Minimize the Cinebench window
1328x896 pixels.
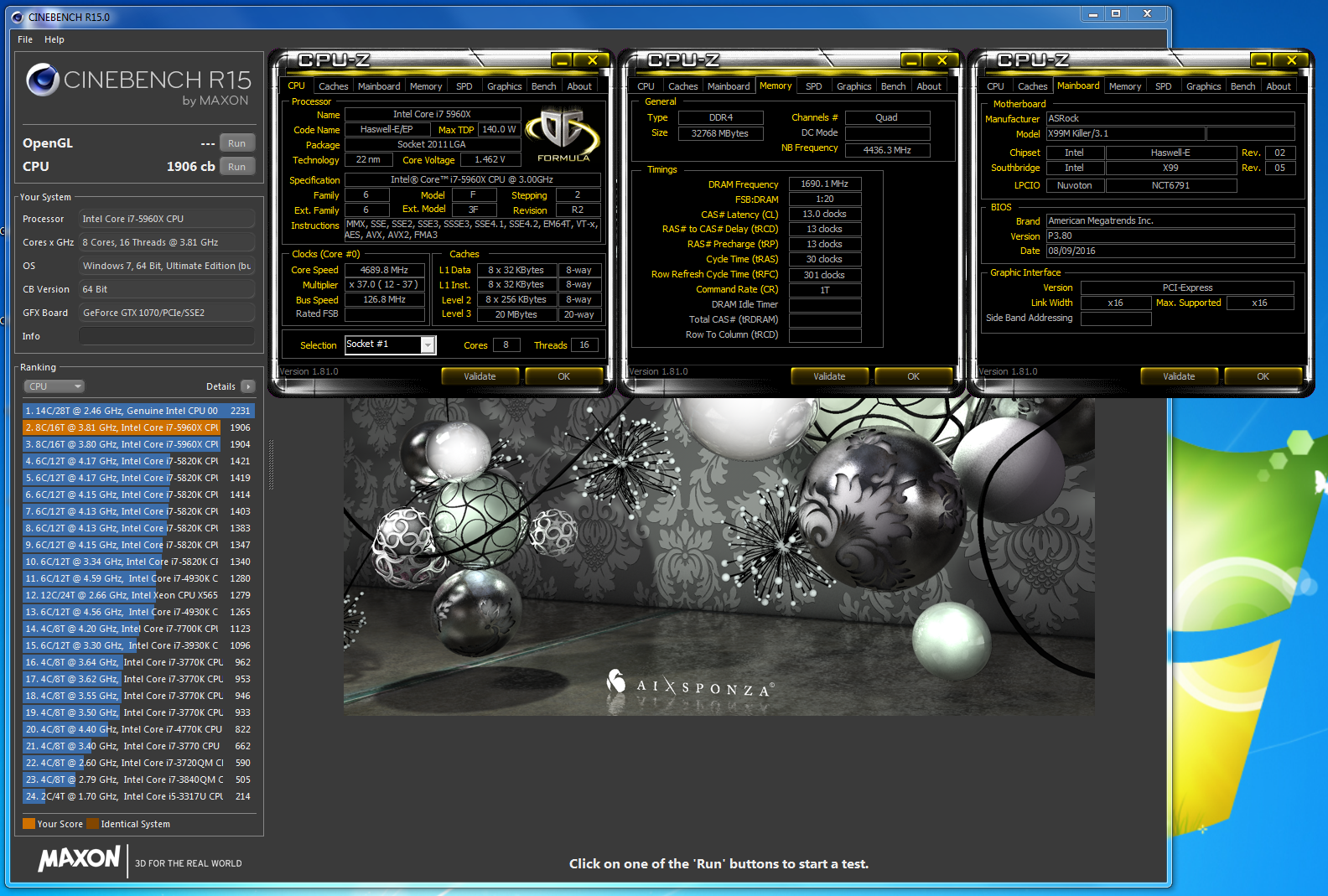point(1092,14)
